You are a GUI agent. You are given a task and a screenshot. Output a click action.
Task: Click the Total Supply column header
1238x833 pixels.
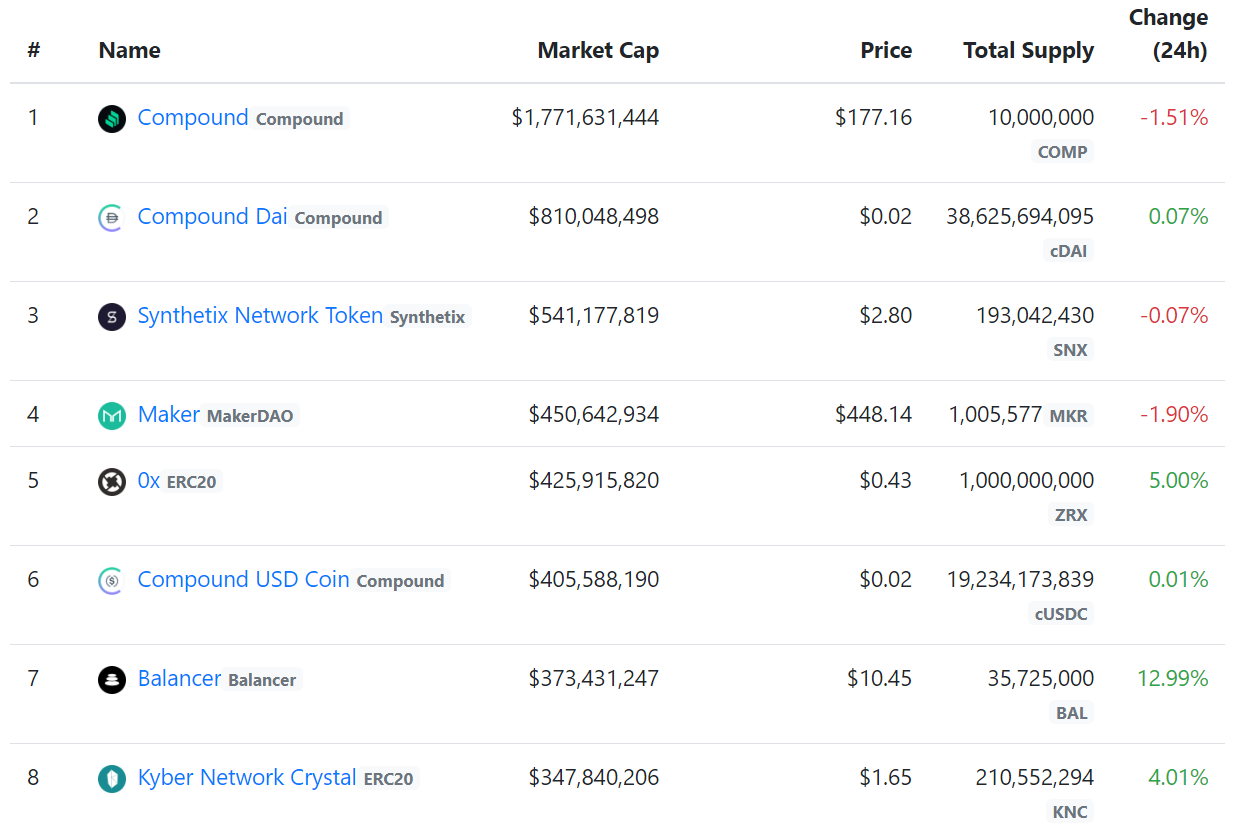[x=1028, y=50]
